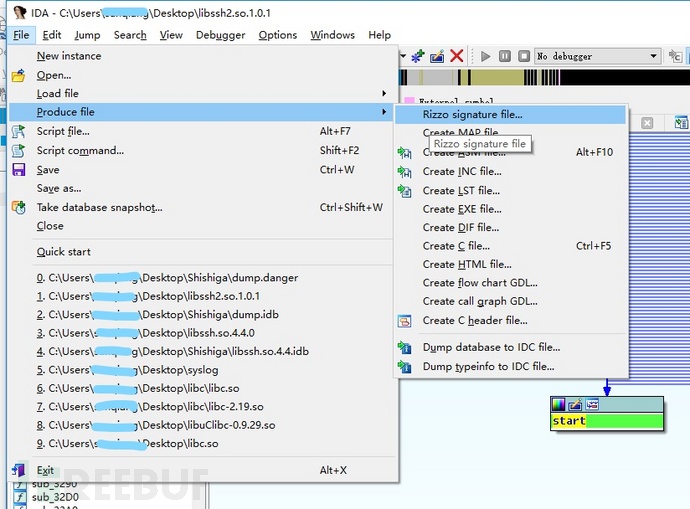Select Quick start entry

pos(201,252)
